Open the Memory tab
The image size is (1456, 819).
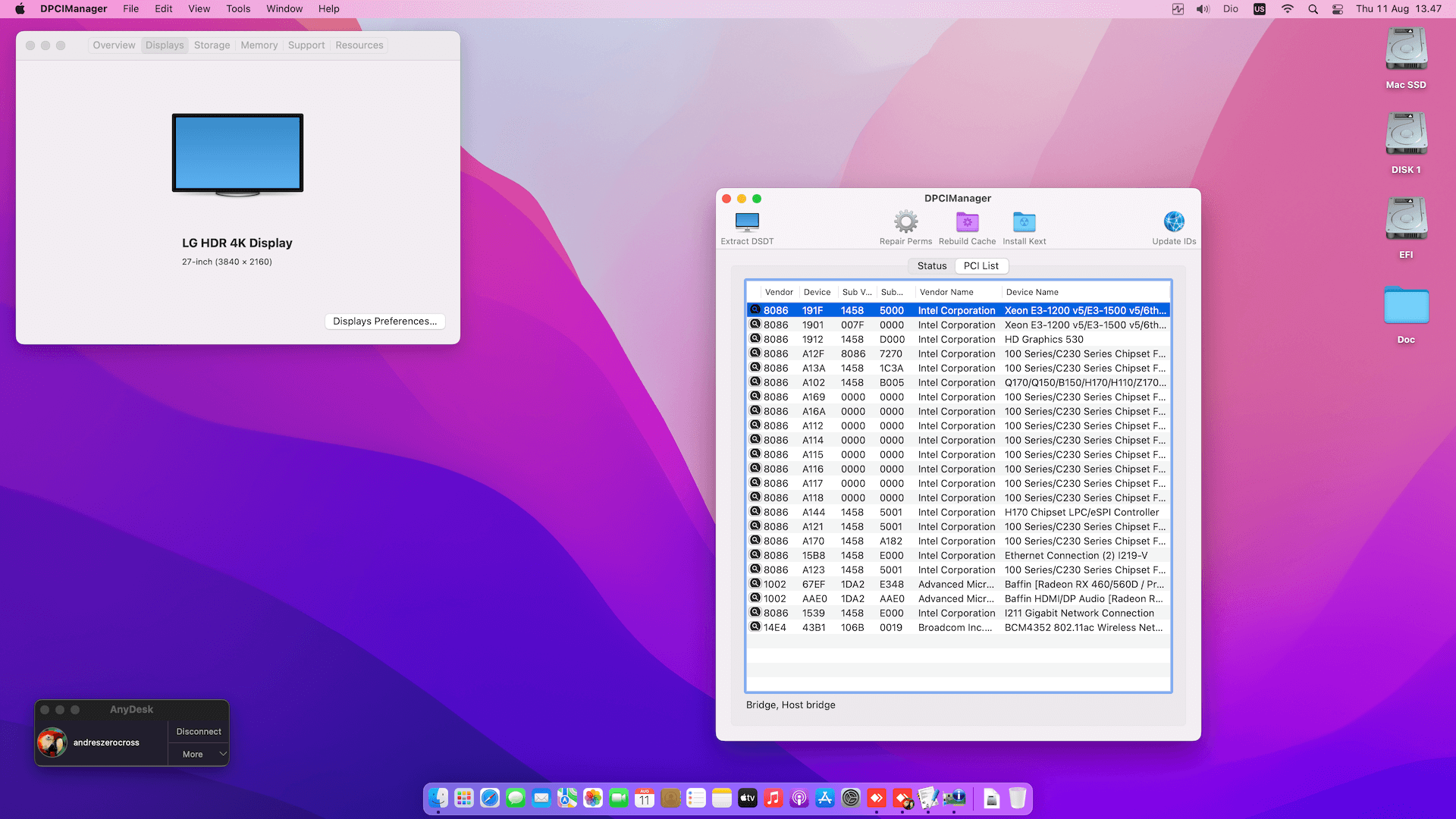259,45
